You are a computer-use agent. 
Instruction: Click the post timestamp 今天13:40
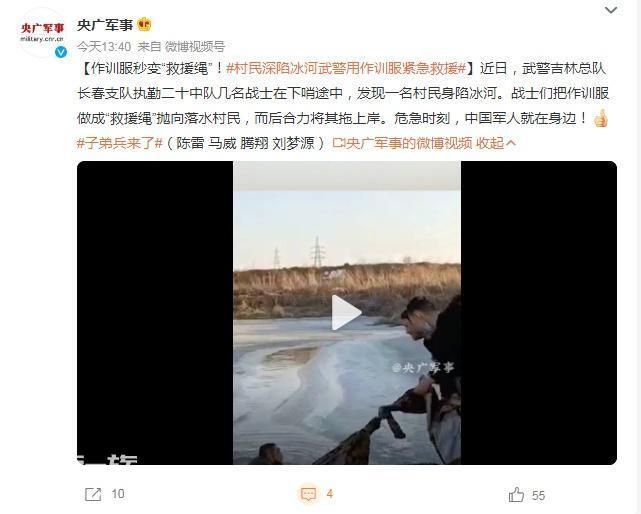tap(104, 47)
